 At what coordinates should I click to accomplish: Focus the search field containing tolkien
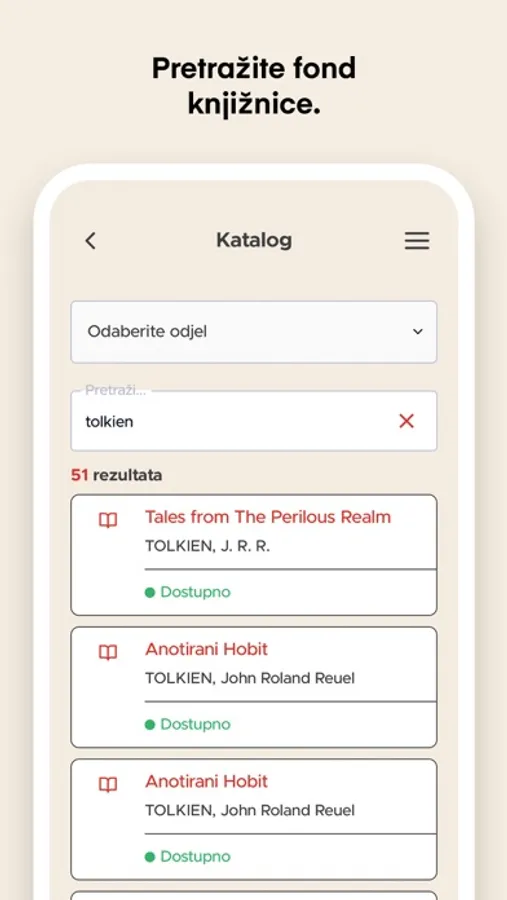point(254,421)
